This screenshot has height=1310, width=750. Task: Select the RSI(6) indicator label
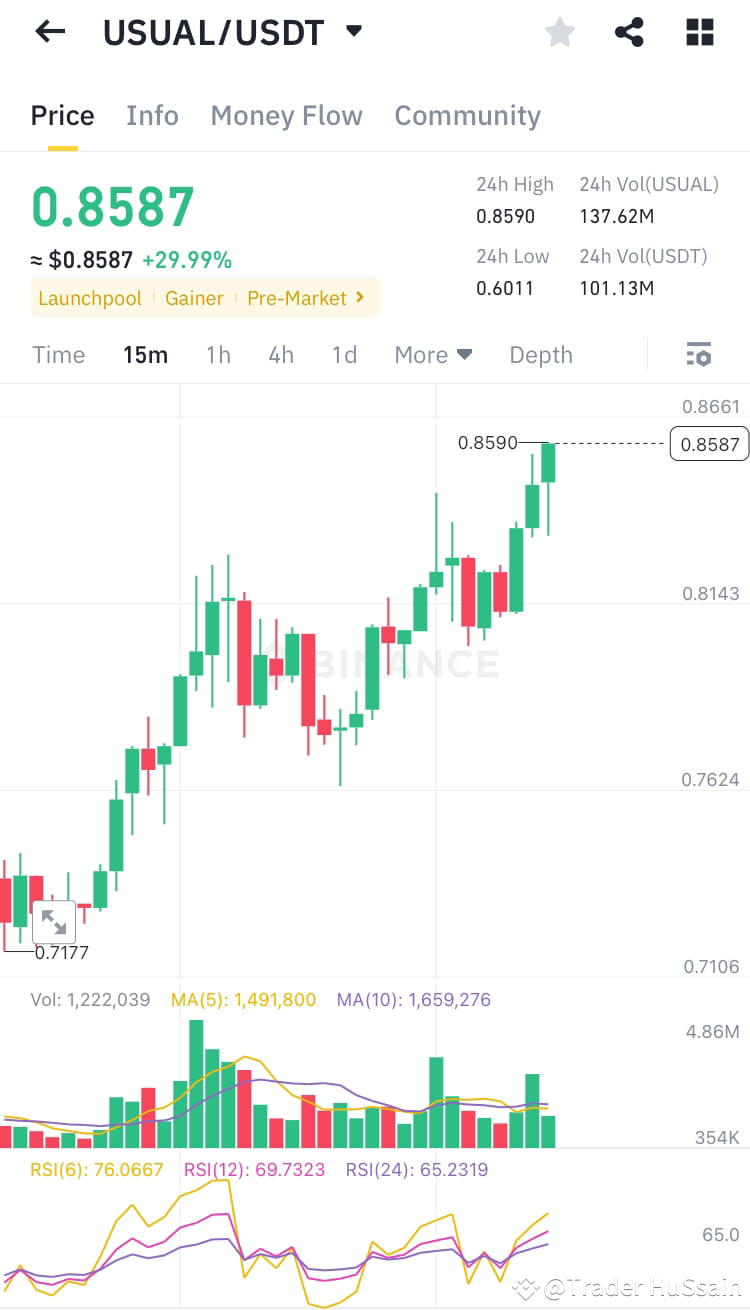pyautogui.click(x=97, y=1168)
